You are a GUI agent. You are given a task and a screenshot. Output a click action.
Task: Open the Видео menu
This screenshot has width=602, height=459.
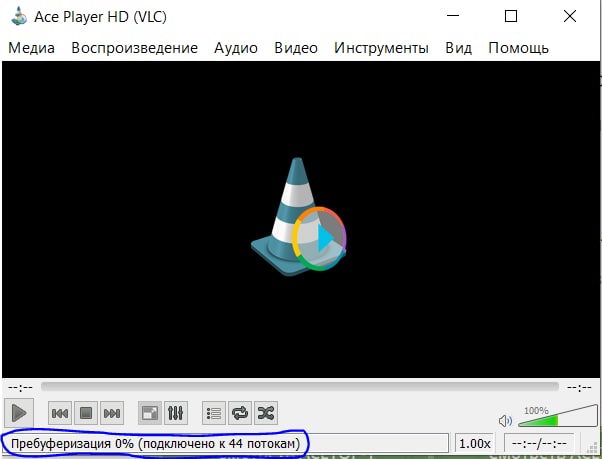(x=296, y=48)
